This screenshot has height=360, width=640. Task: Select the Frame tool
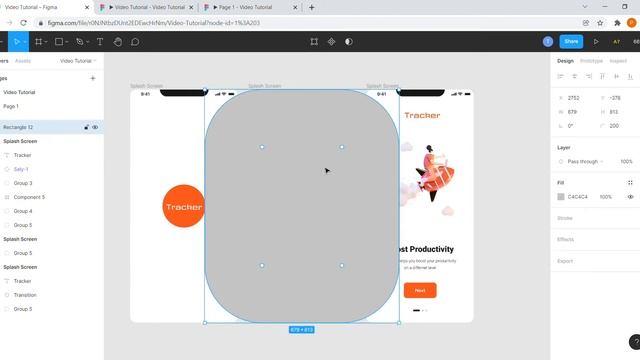click(x=39, y=42)
